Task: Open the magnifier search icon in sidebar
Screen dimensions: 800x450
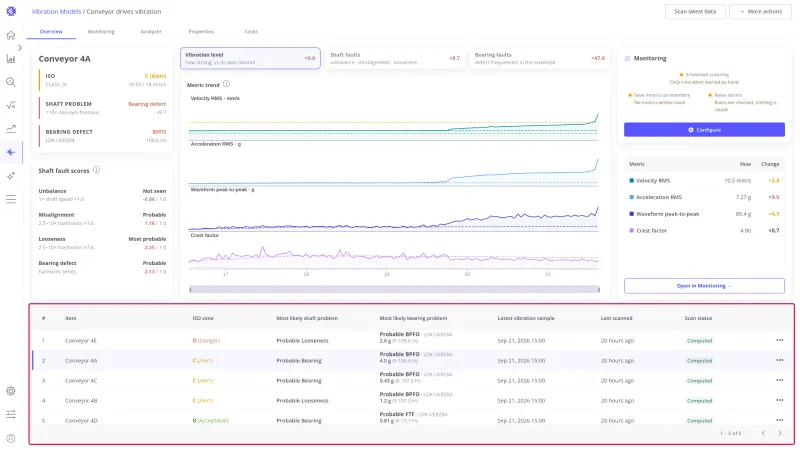Action: pyautogui.click(x=11, y=82)
